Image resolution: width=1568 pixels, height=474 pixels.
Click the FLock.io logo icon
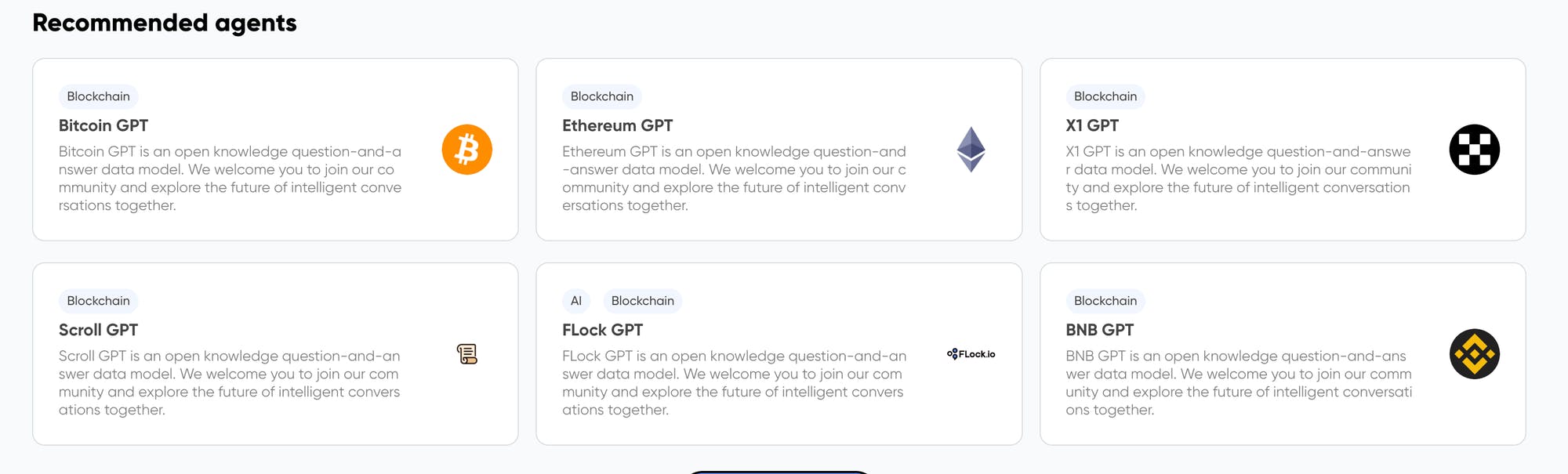[x=971, y=354]
